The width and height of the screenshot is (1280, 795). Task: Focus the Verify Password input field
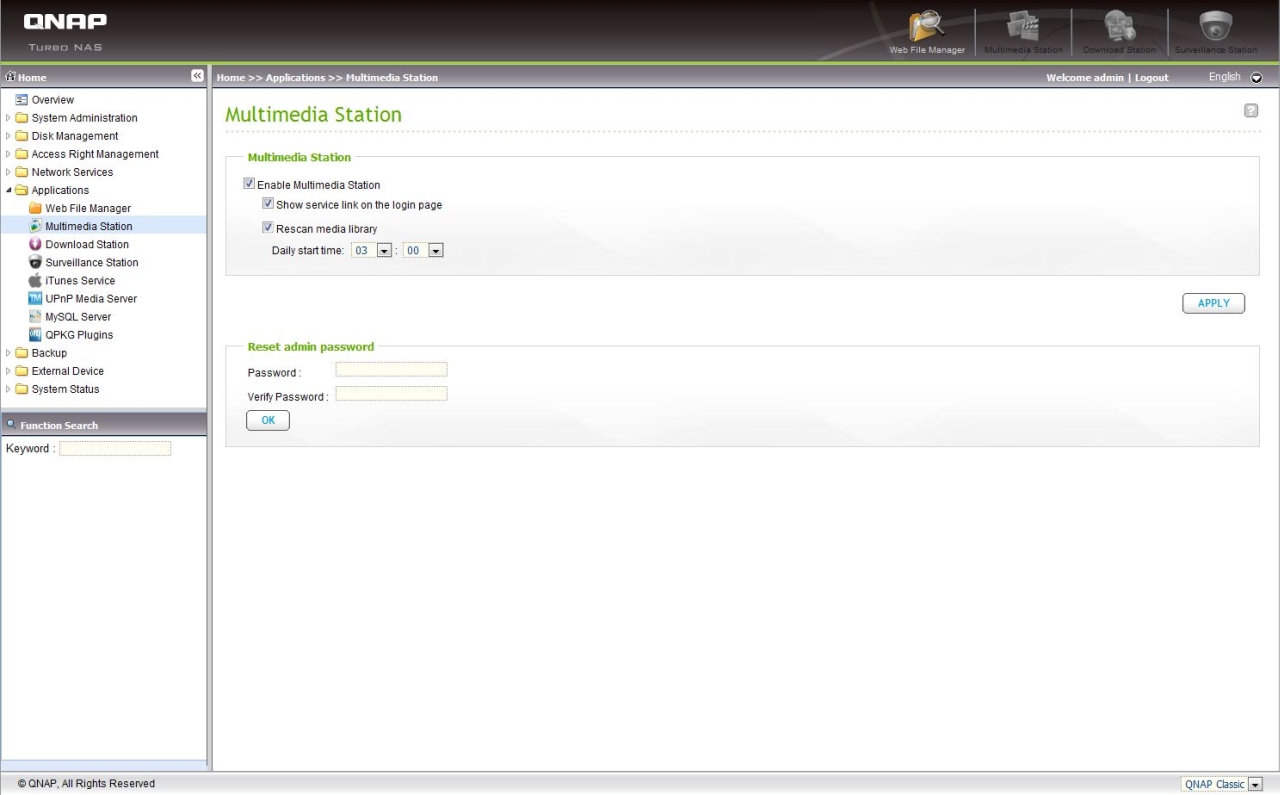(391, 394)
